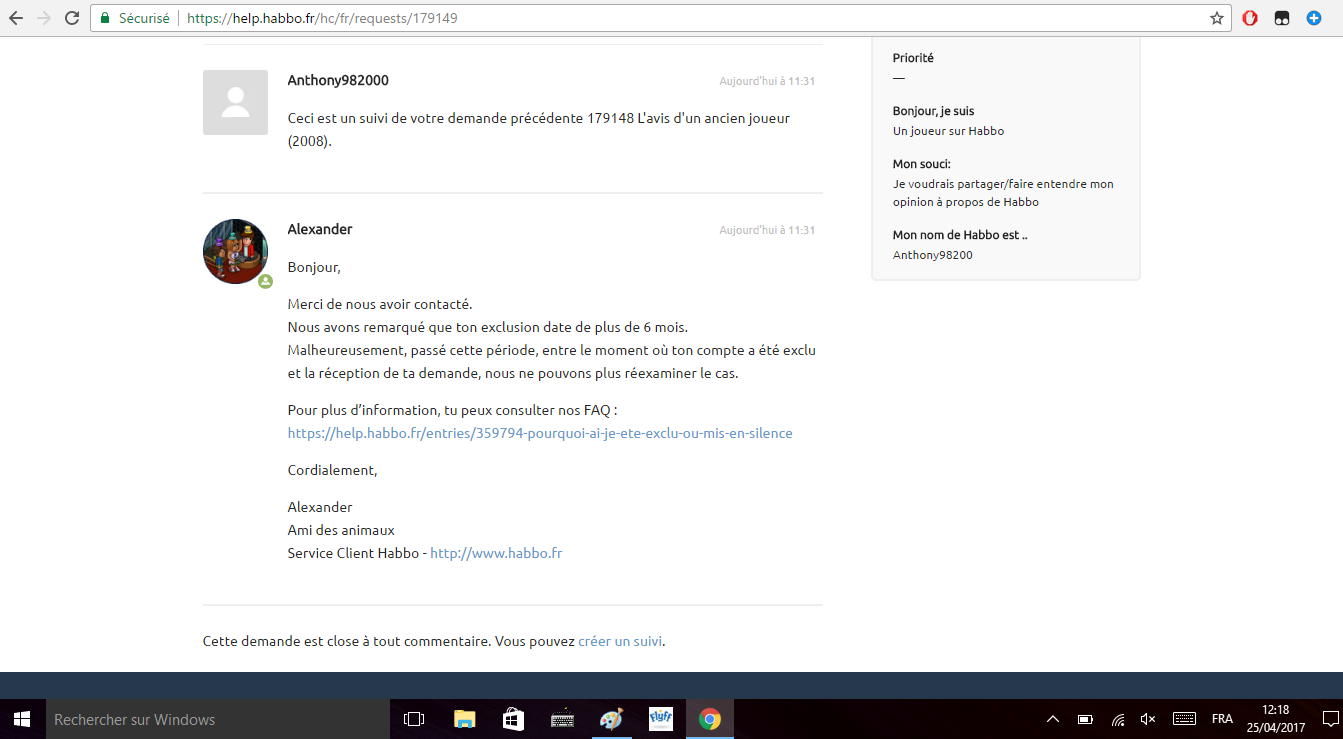Open the http://www.habbo.fr link
Screen dimensions: 1343x739
pos(496,553)
